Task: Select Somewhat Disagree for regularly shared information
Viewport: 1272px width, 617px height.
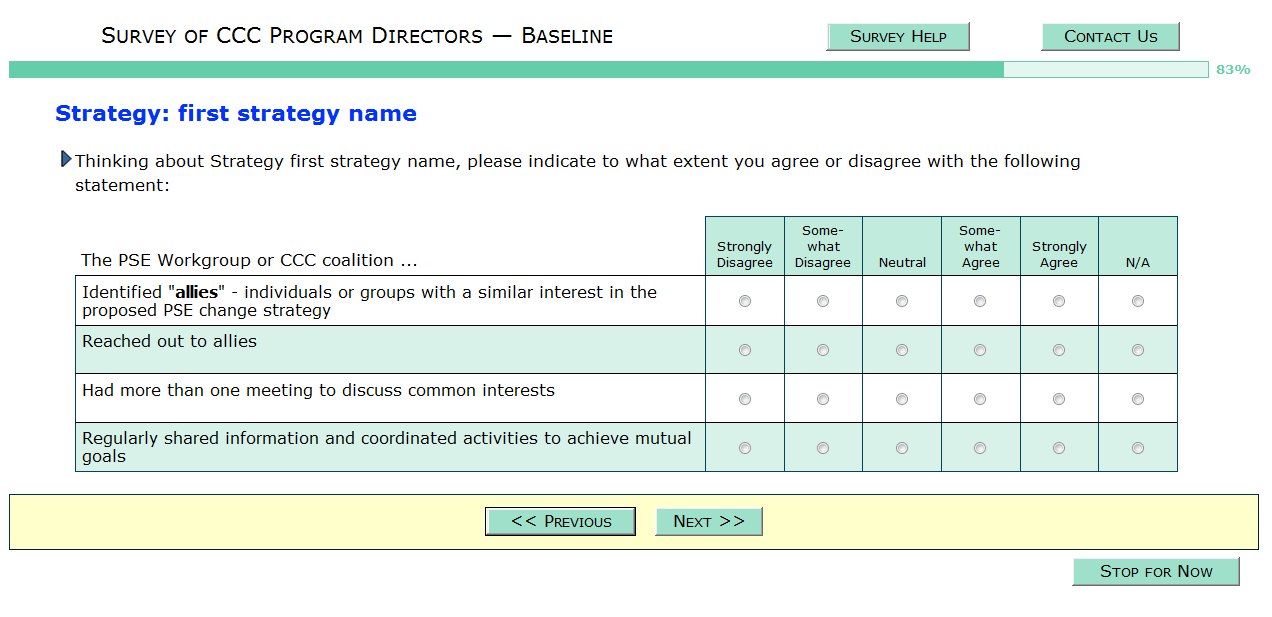Action: click(x=823, y=448)
